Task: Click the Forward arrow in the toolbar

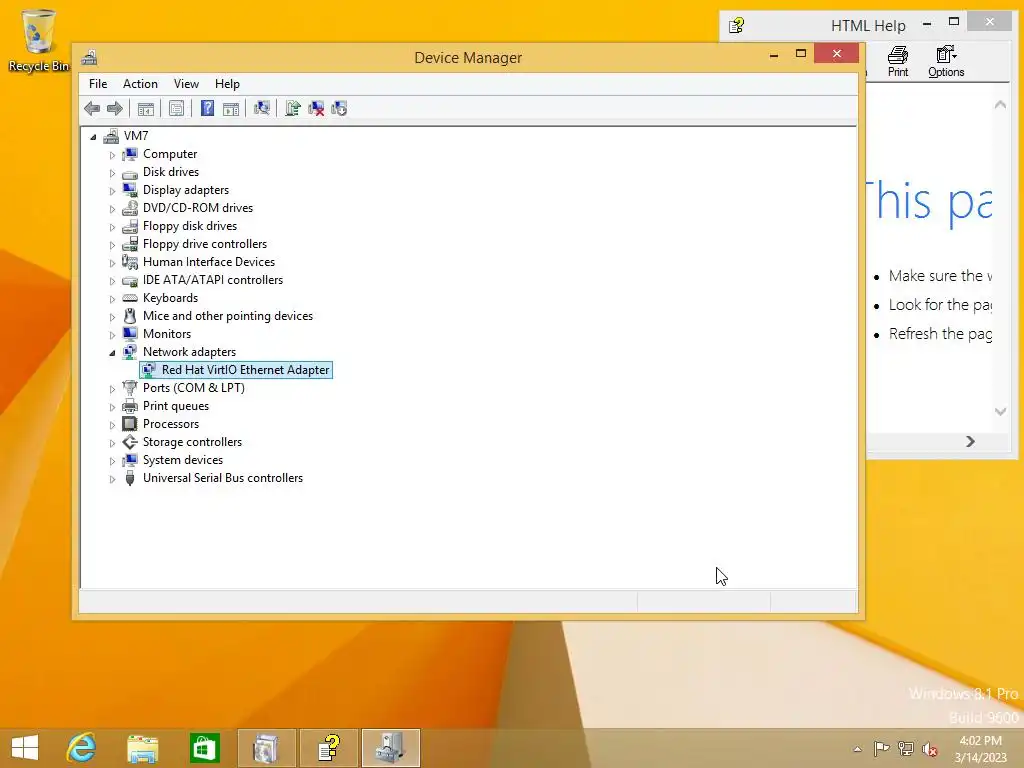Action: (115, 108)
